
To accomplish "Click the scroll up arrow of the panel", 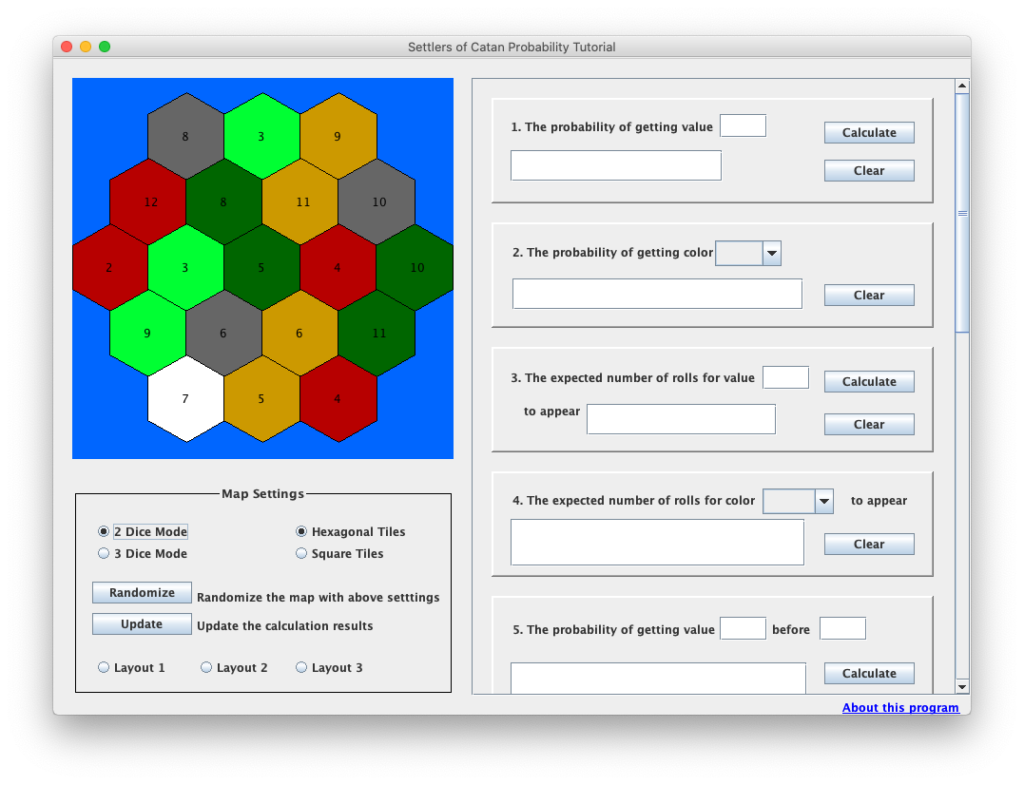I will (962, 86).
